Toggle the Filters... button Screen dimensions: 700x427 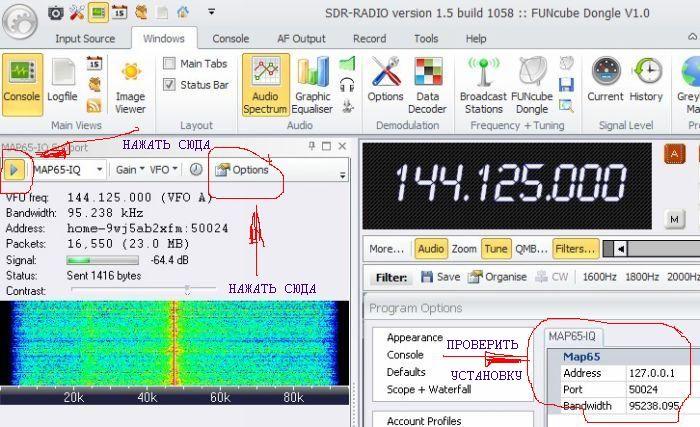tap(575, 249)
